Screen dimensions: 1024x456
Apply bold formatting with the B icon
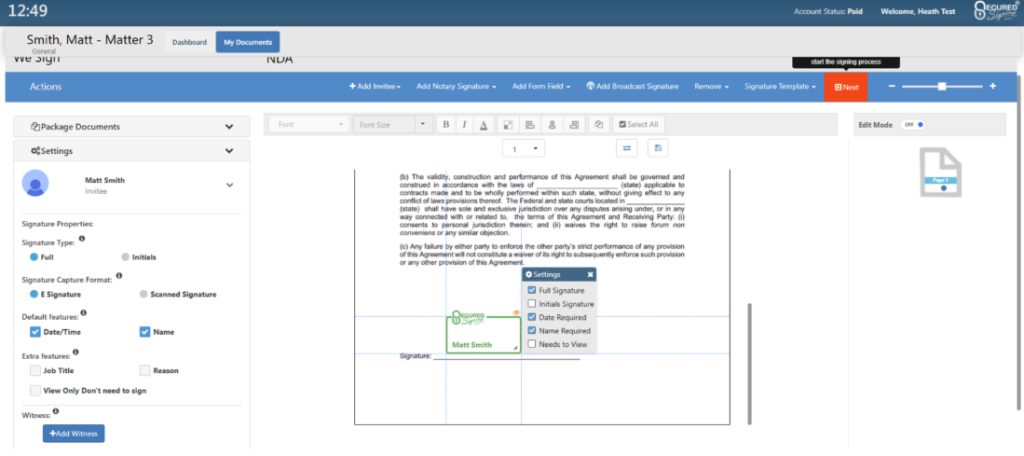point(446,124)
